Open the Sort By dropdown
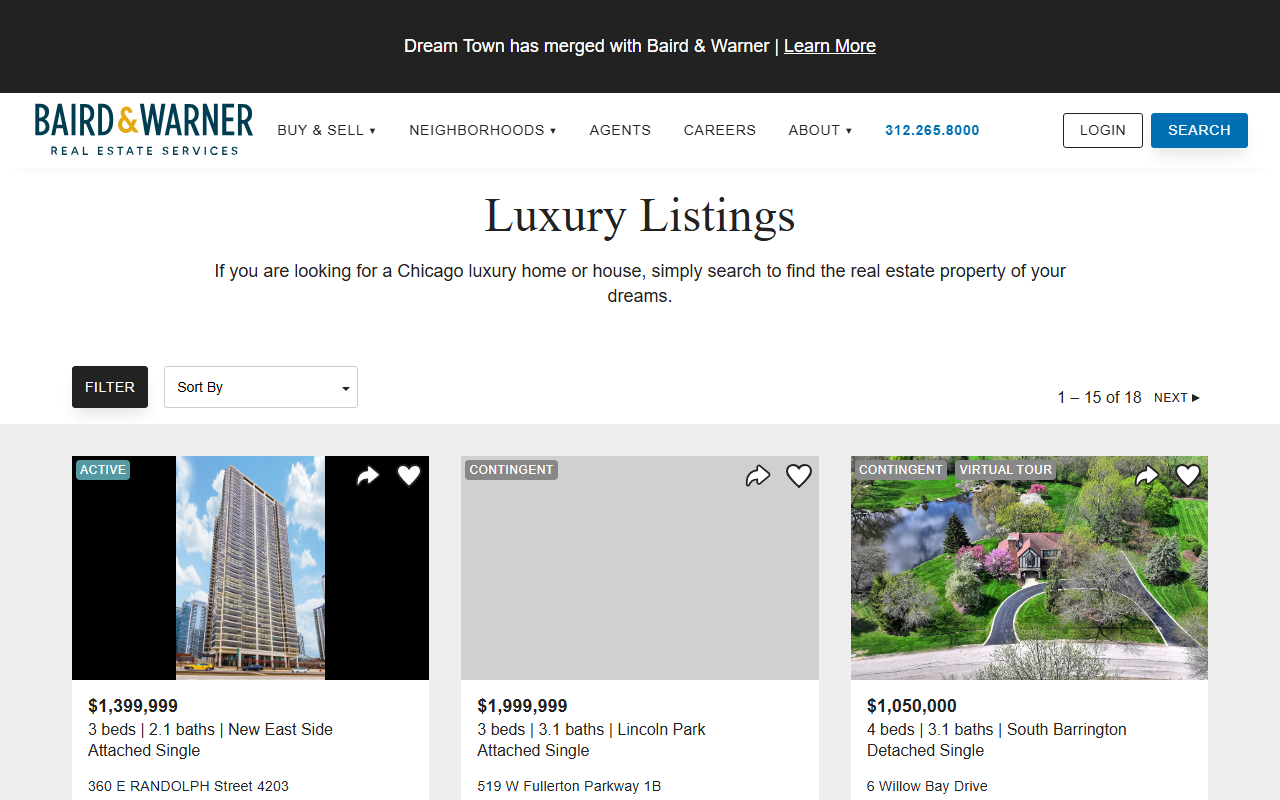 coord(261,387)
